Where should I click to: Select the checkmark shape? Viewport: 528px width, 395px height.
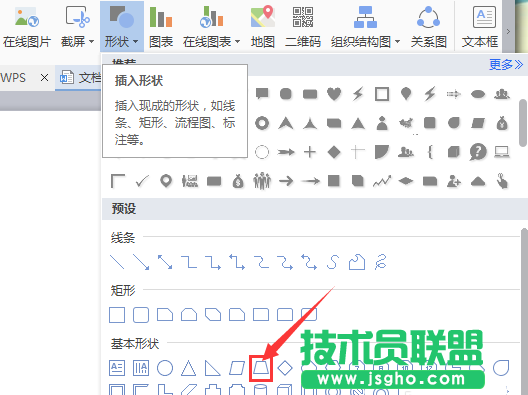(x=142, y=181)
